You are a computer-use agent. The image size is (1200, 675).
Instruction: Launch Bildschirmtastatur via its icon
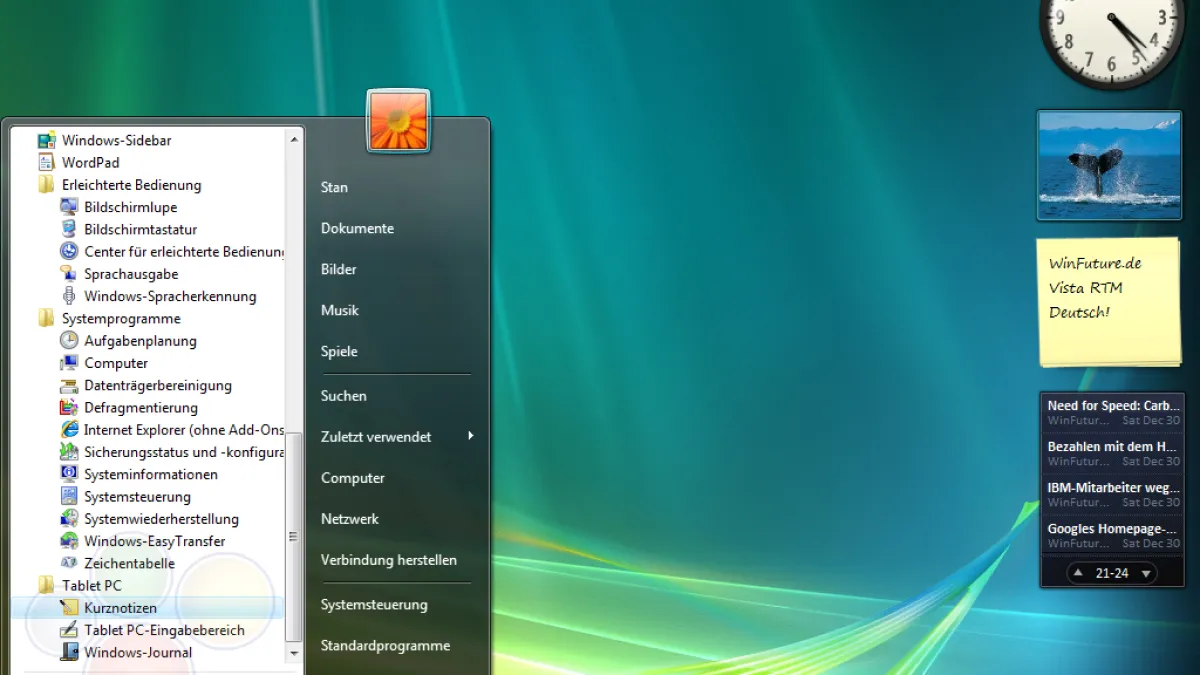68,229
